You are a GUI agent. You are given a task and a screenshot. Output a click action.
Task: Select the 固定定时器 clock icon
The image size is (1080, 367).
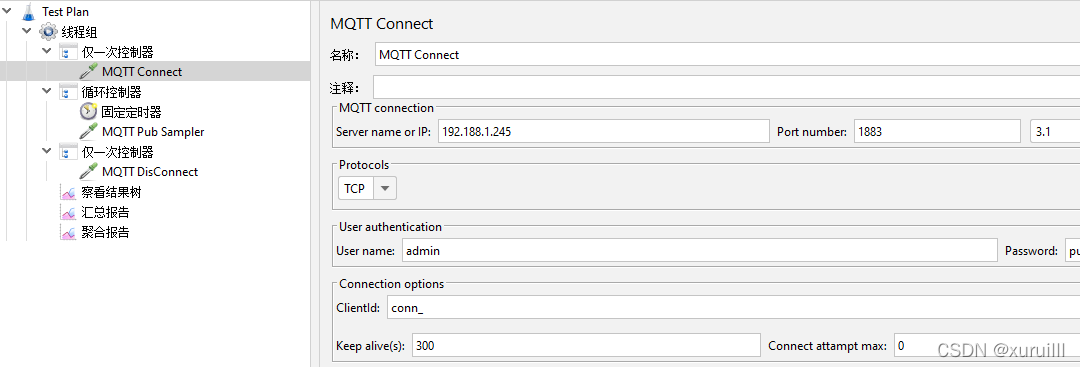tap(88, 112)
